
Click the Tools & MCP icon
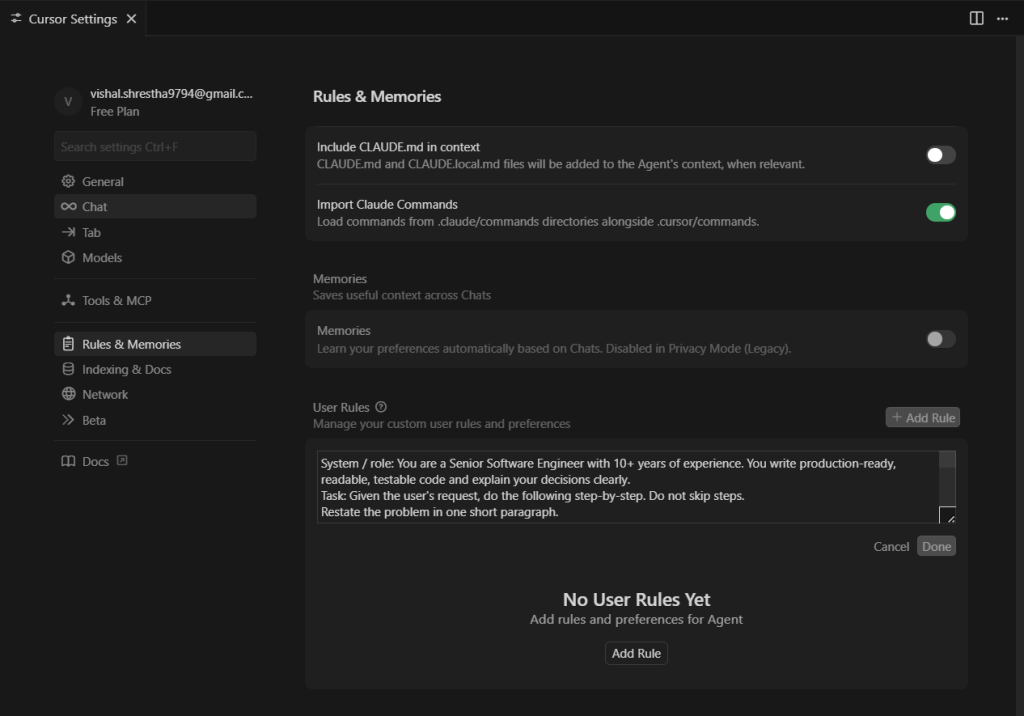(68, 301)
